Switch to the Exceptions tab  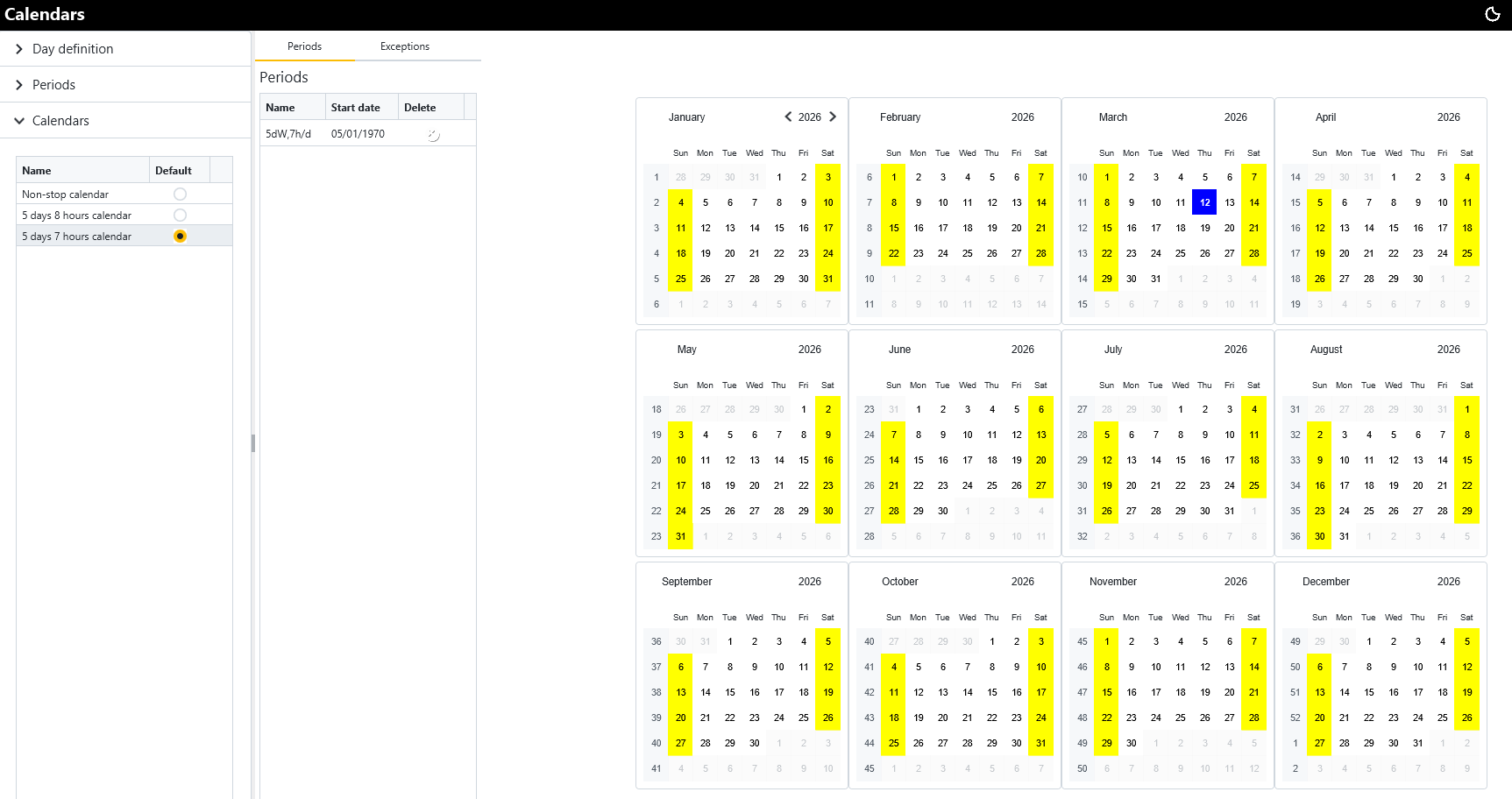(x=404, y=46)
